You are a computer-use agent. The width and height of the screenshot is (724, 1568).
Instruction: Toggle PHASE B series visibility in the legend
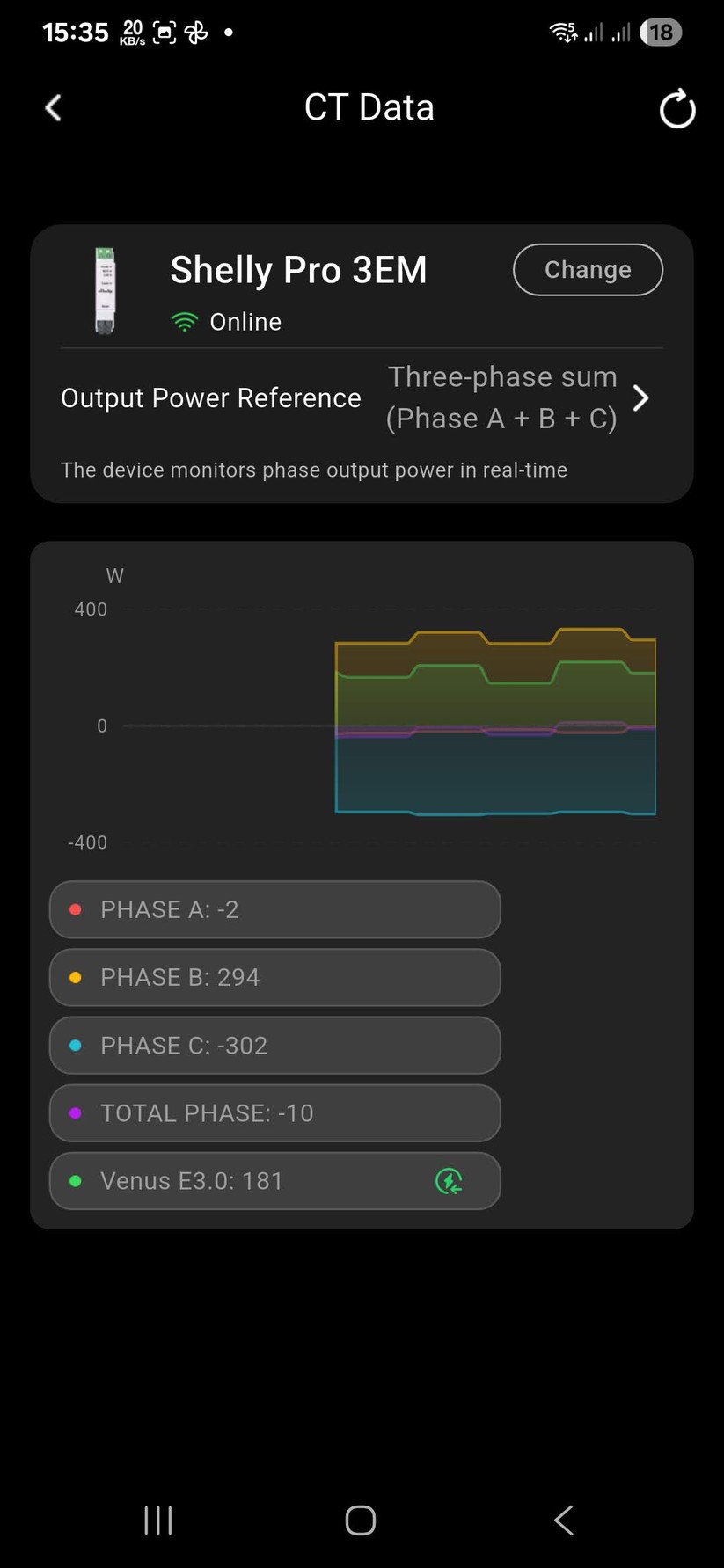(x=274, y=977)
